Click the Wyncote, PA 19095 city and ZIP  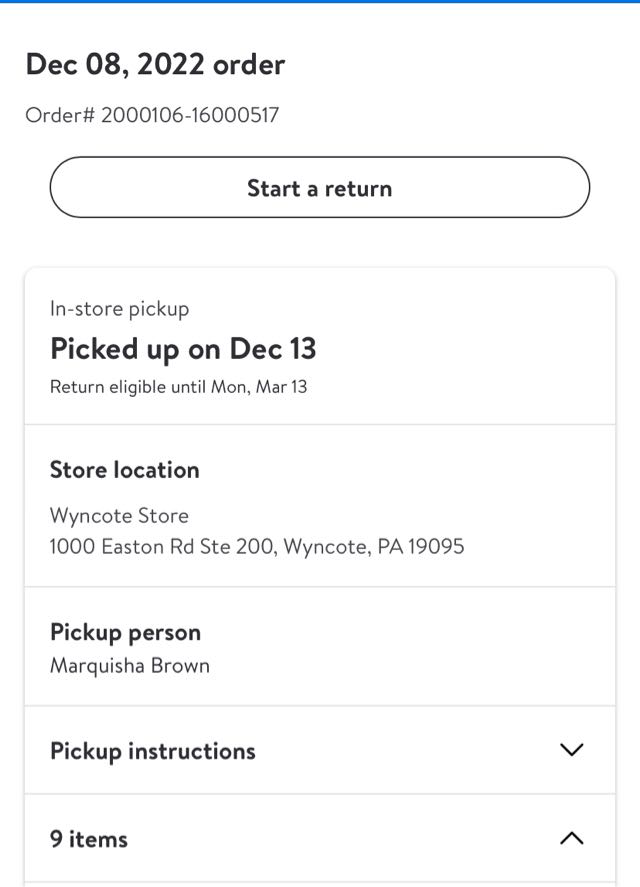374,547
